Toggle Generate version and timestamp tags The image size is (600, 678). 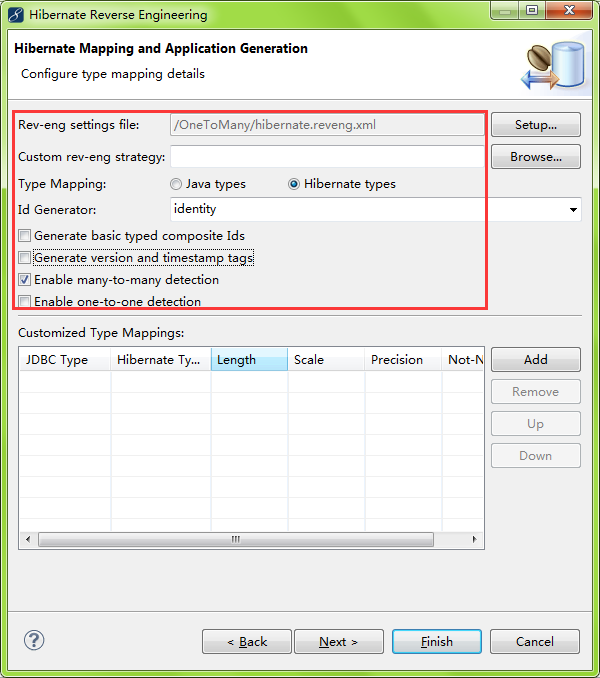click(x=25, y=258)
